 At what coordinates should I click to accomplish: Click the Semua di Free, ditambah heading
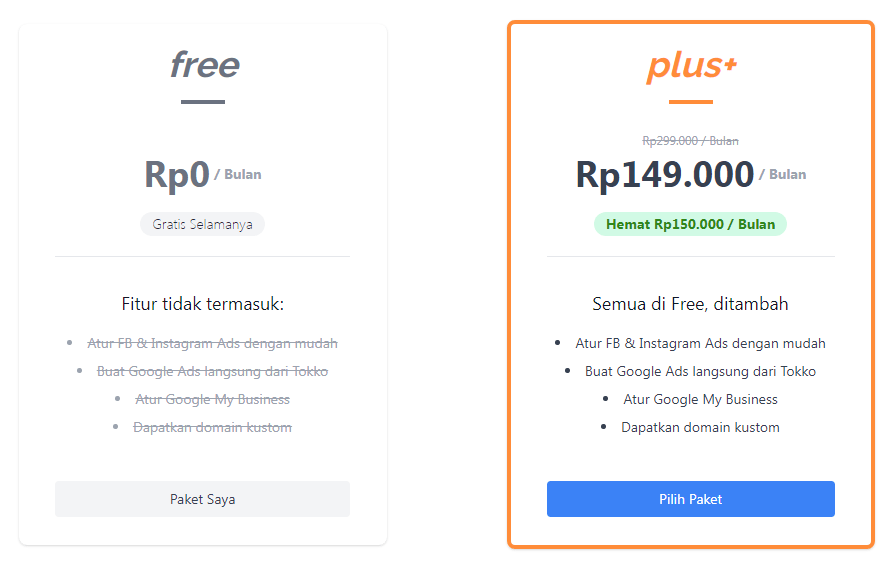click(x=690, y=304)
